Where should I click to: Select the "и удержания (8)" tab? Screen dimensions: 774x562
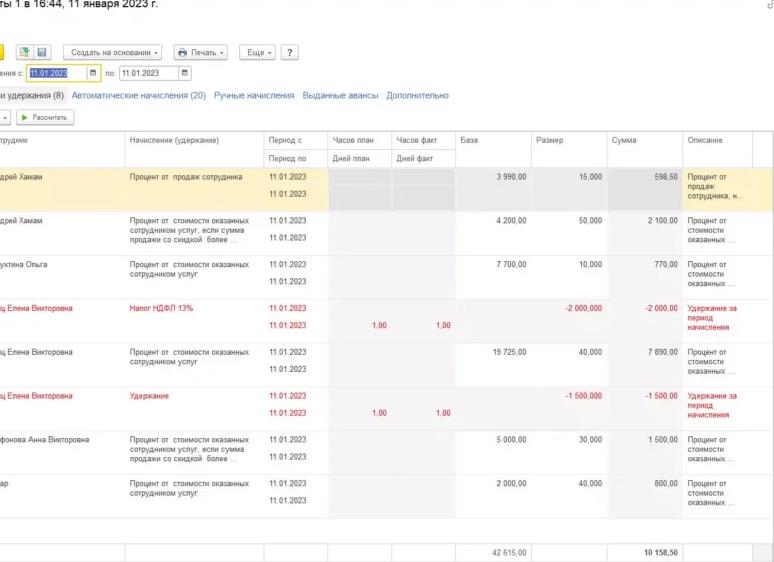(32, 95)
